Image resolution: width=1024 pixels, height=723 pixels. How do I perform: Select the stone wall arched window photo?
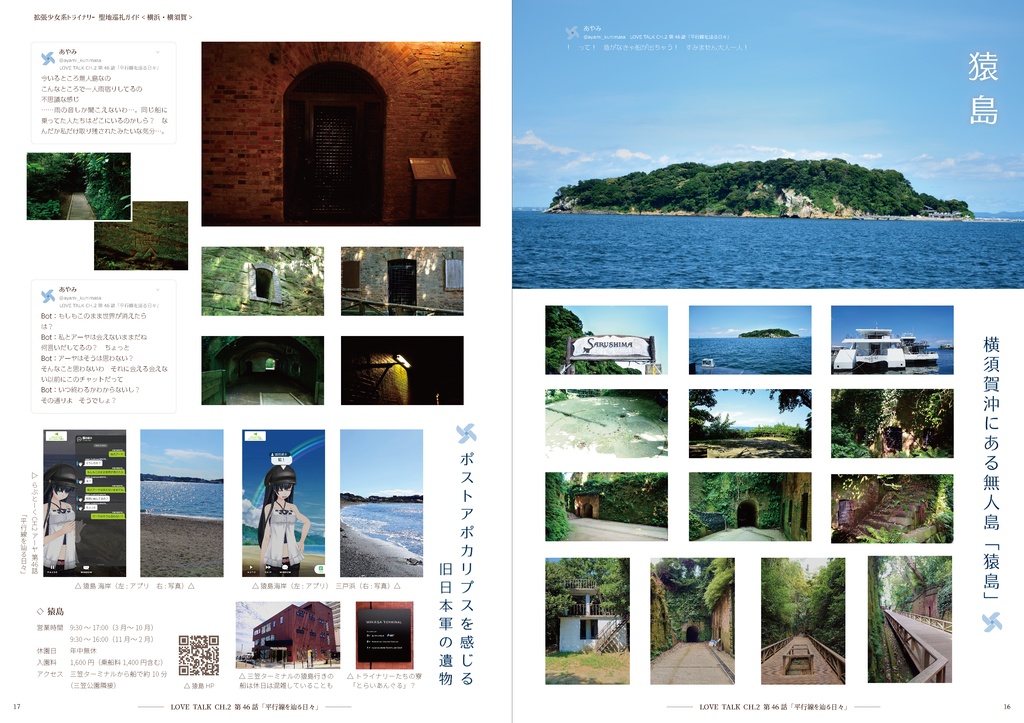point(263,281)
